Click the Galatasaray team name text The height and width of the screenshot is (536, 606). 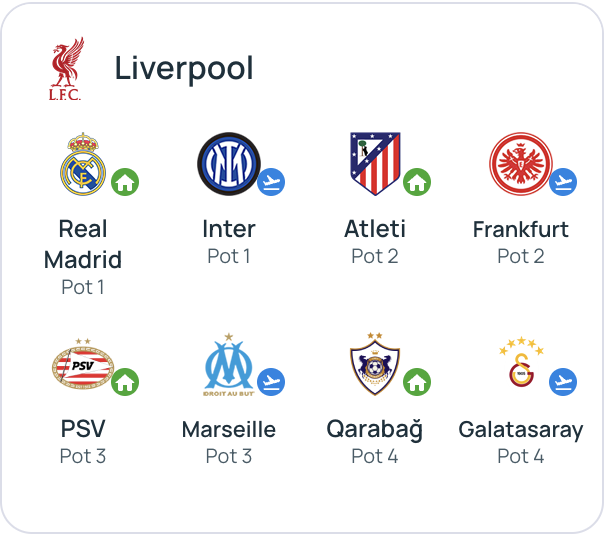(520, 430)
